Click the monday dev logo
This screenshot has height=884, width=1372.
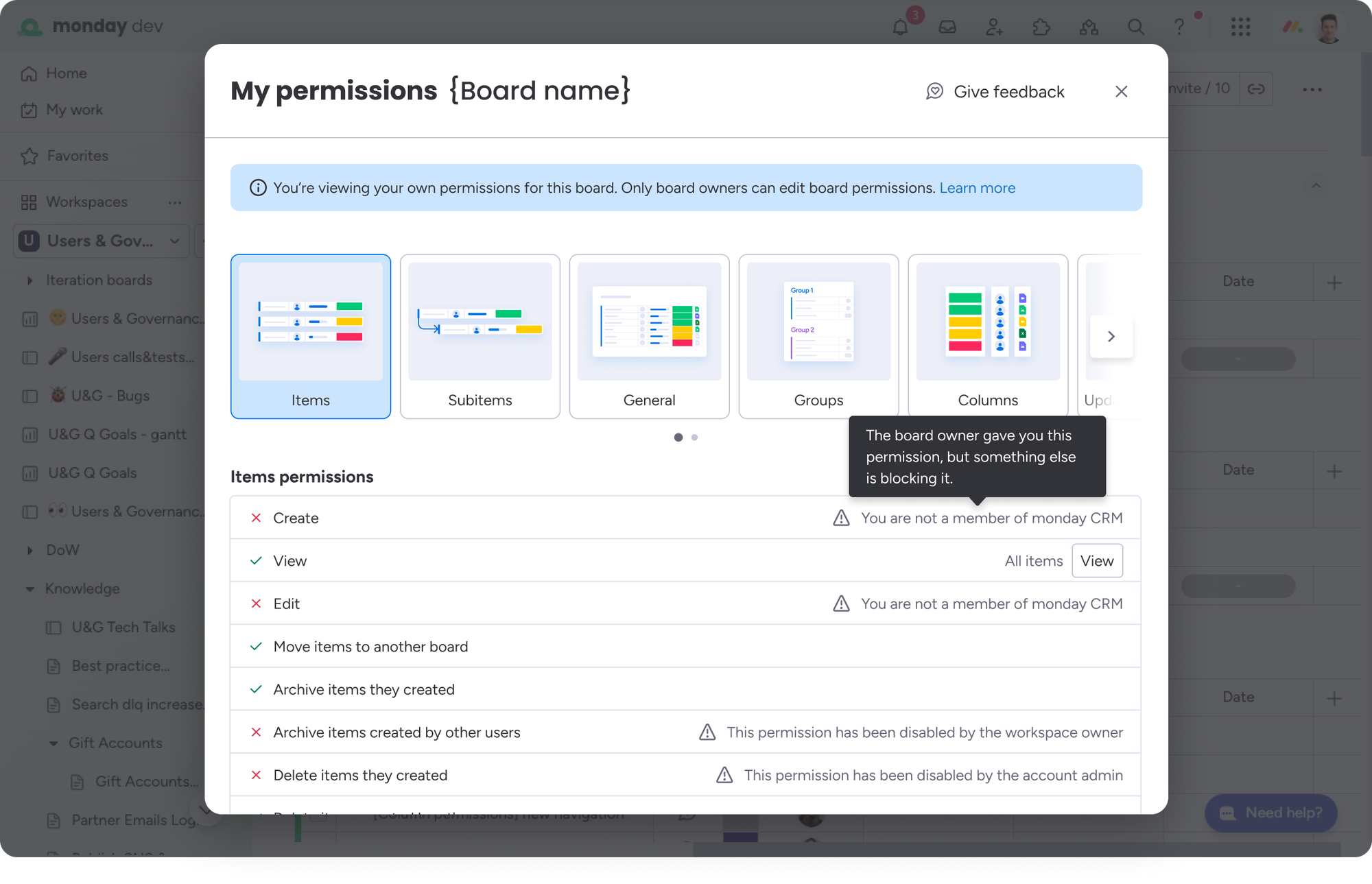(x=91, y=26)
